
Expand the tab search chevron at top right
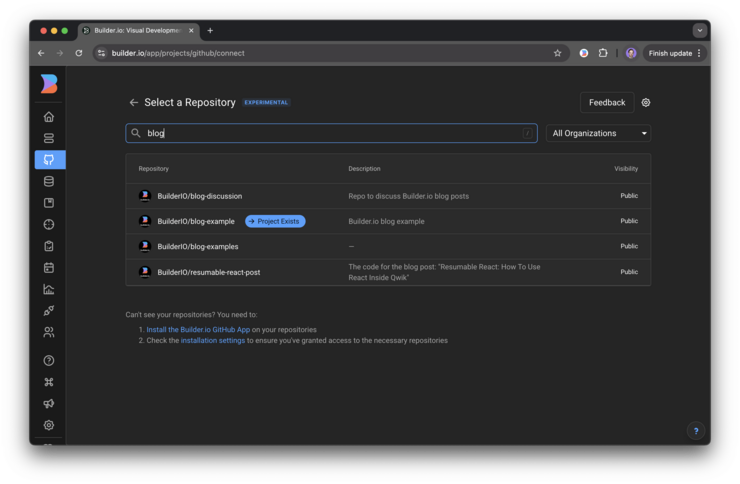(x=699, y=31)
